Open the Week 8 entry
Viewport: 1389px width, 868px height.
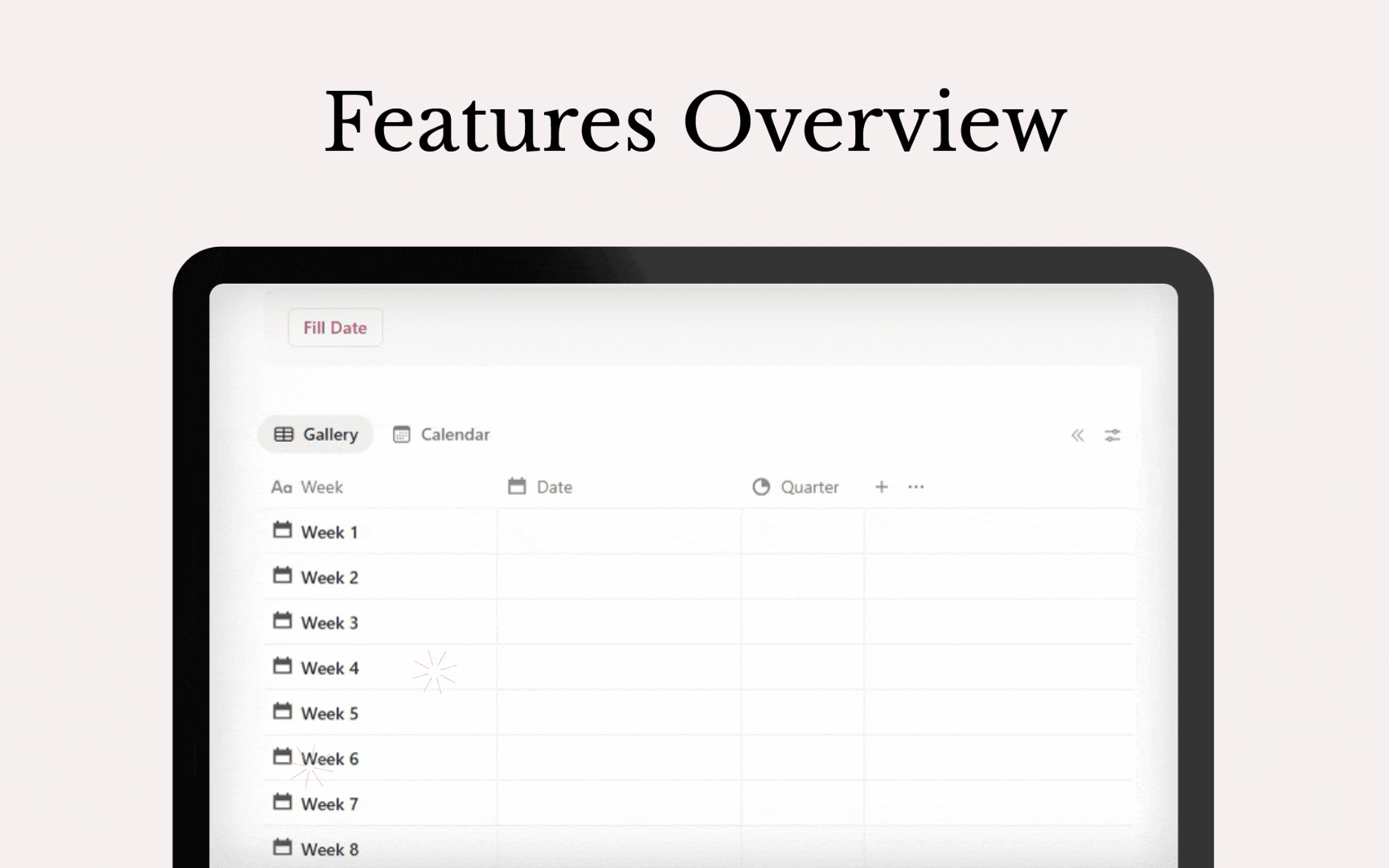[330, 850]
